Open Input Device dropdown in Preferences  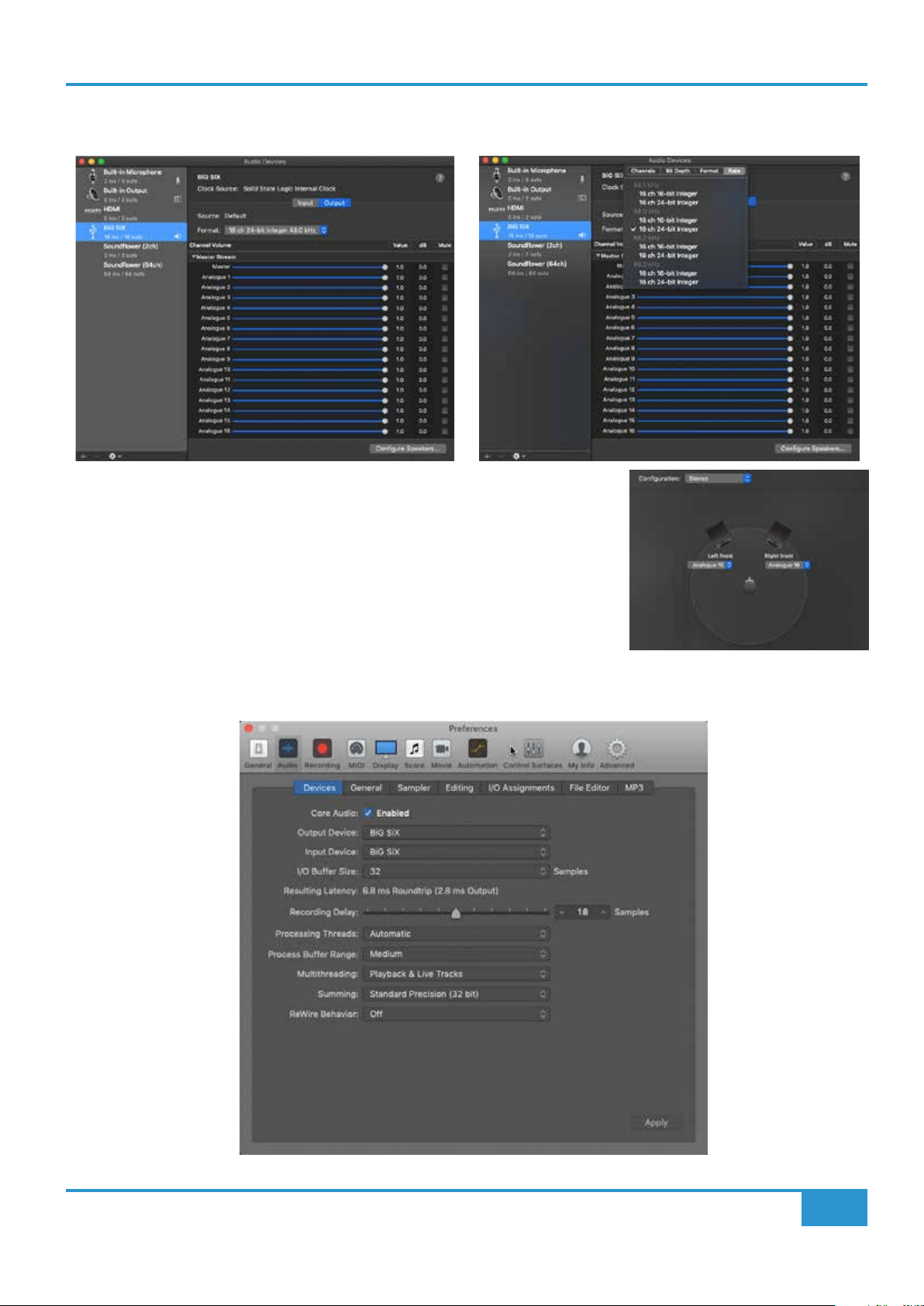point(457,852)
